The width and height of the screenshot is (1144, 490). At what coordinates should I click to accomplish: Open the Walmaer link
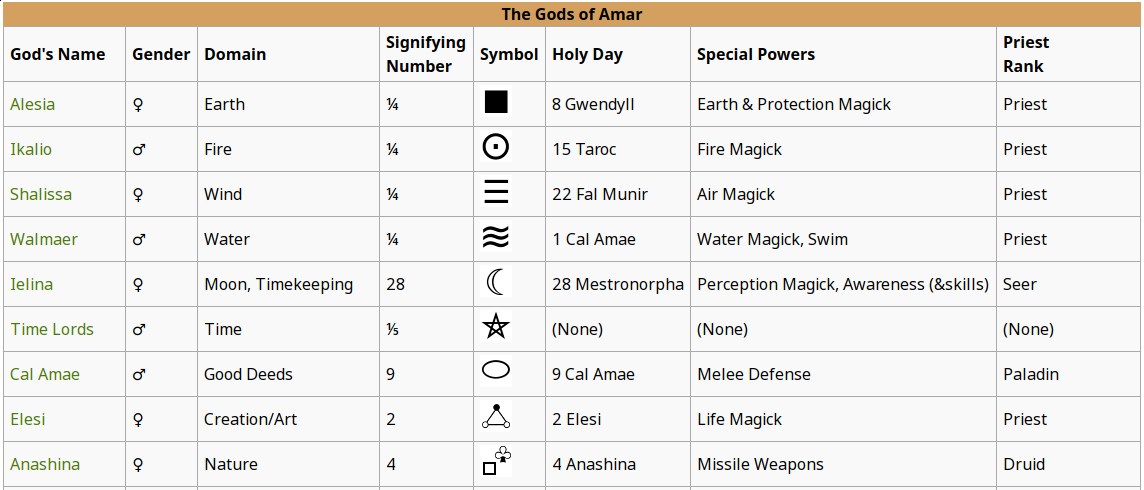(44, 239)
